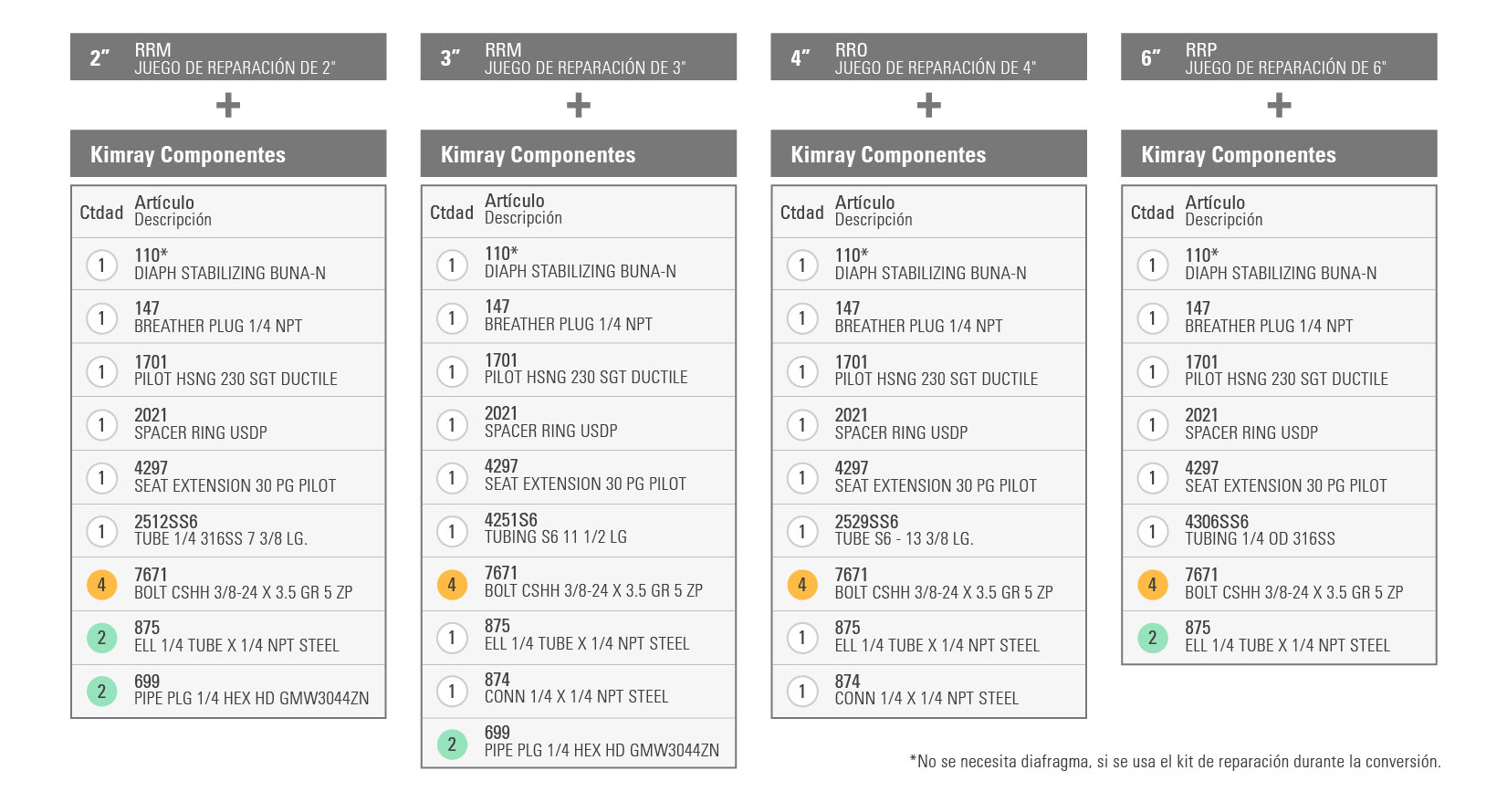Click the orange quantity badge for 7671 in the 4" kit
Image resolution: width=1507 pixels, height=812 pixels.
(x=802, y=584)
